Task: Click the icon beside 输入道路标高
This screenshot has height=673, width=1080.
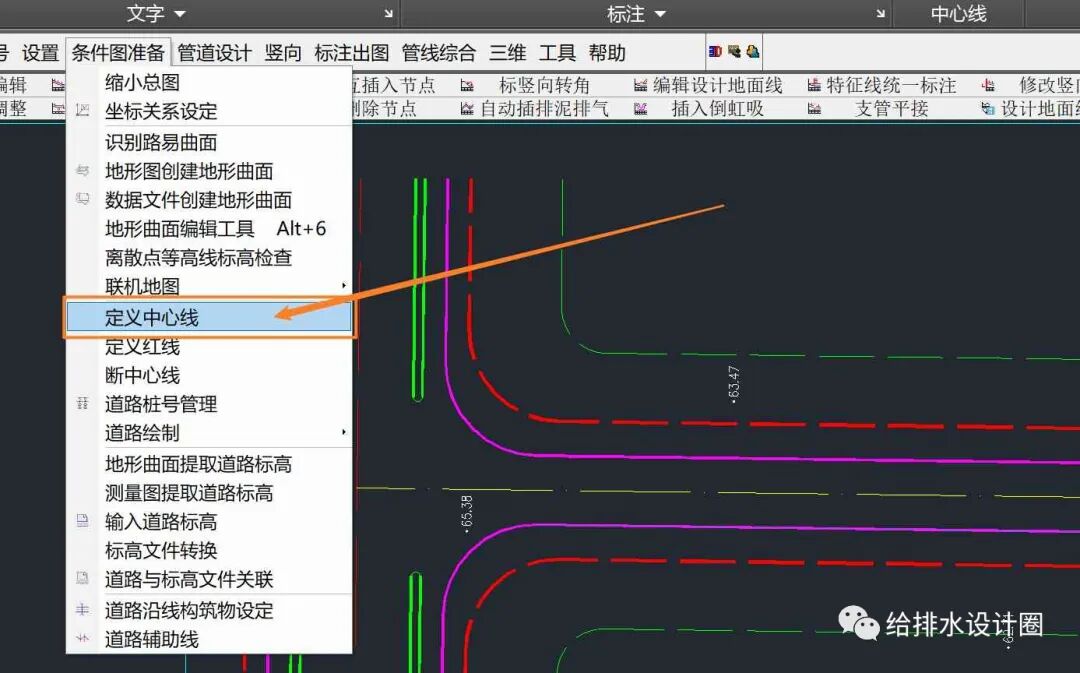Action: pyautogui.click(x=83, y=521)
